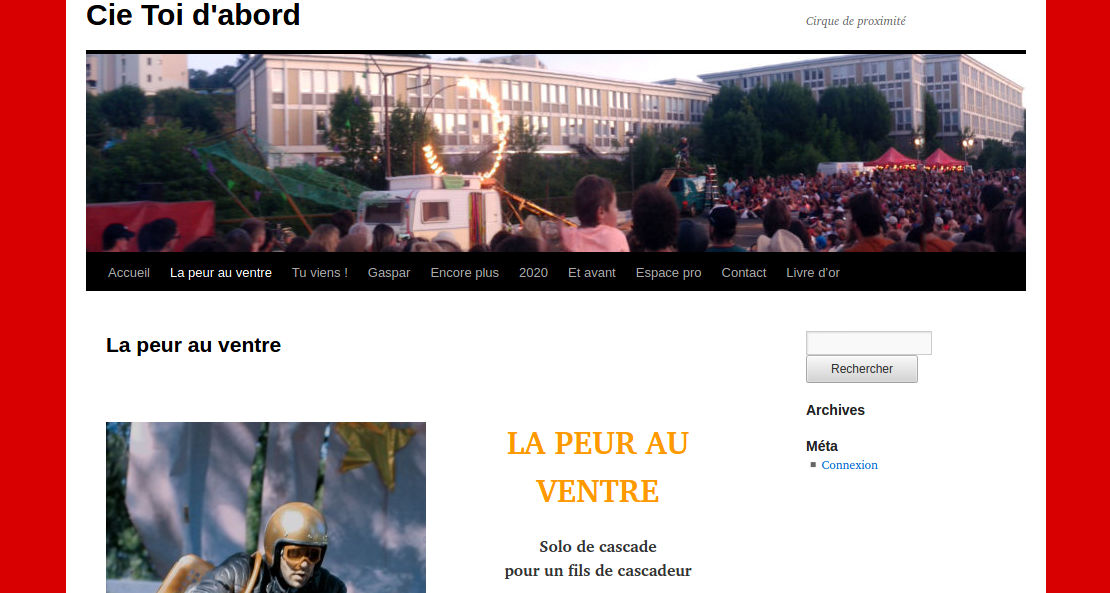Go to the Espace pro page
Screen dimensions: 1110x593
[x=668, y=272]
